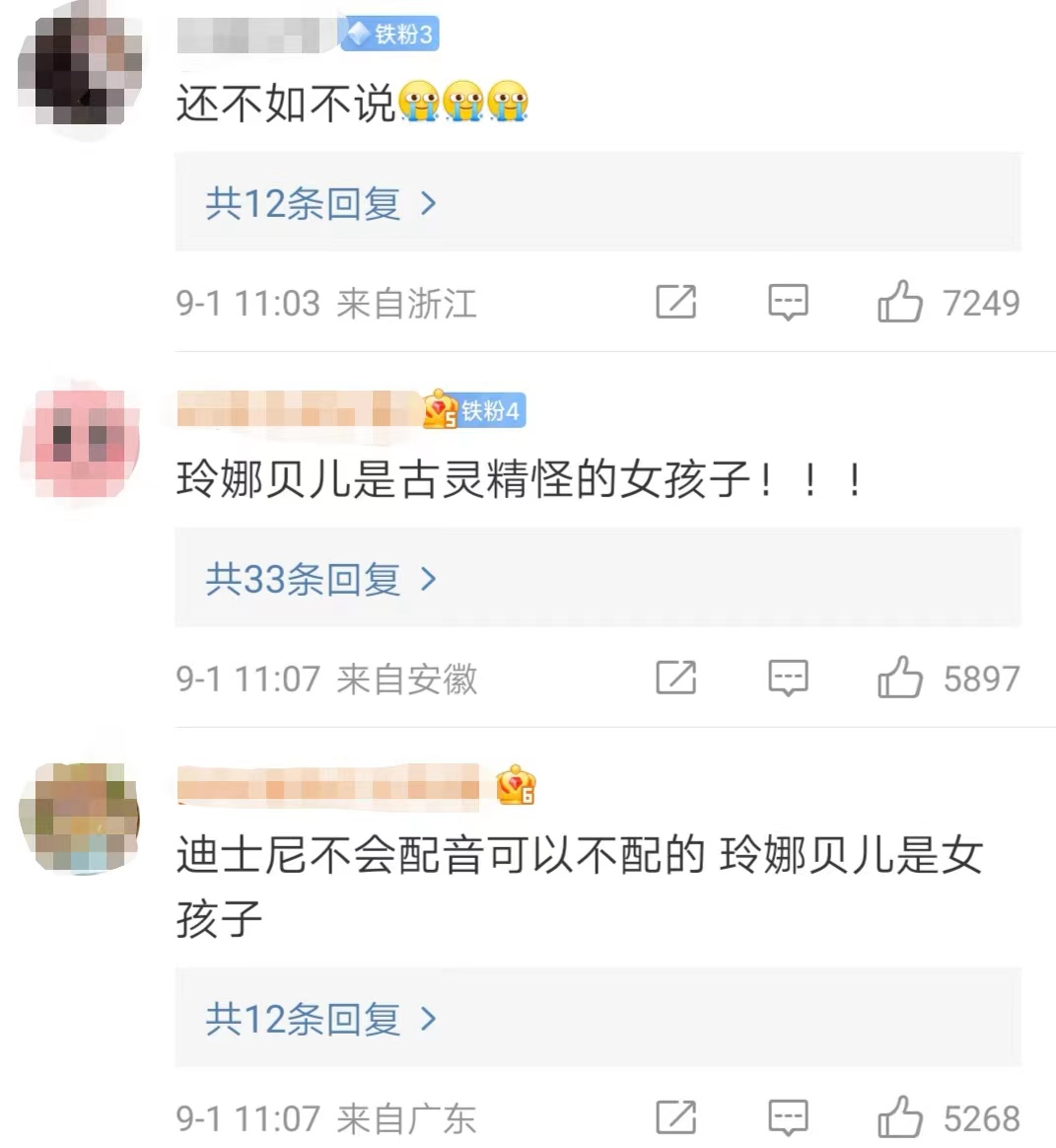This screenshot has width=1056, height=1148.
Task: Reply to the 玲娜贝儿是古灵精怪 comment
Action: pos(788,678)
